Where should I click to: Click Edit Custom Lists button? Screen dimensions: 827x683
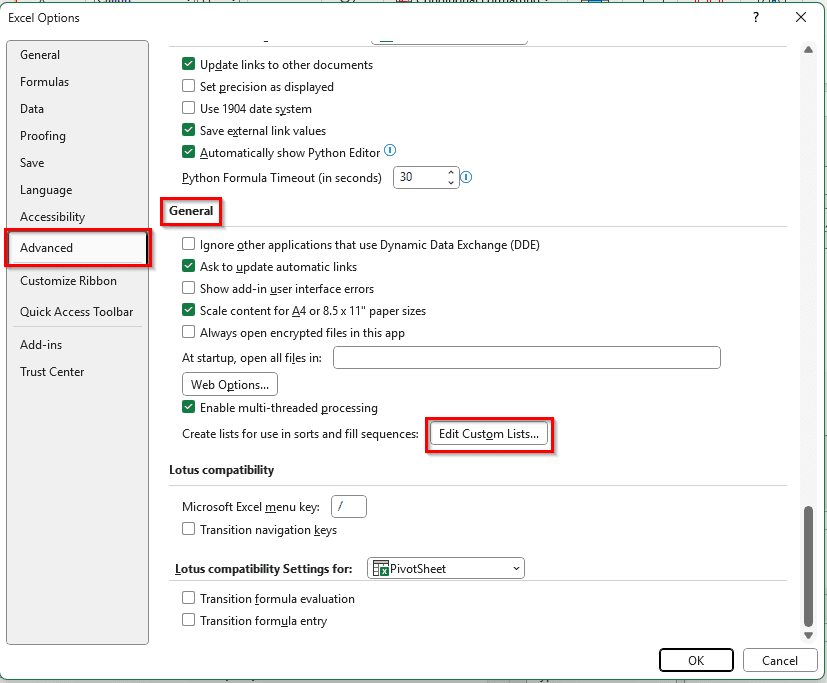tap(489, 434)
